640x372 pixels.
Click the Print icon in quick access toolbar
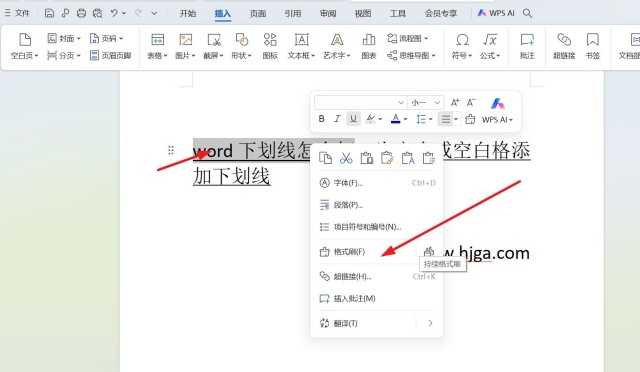[82, 13]
